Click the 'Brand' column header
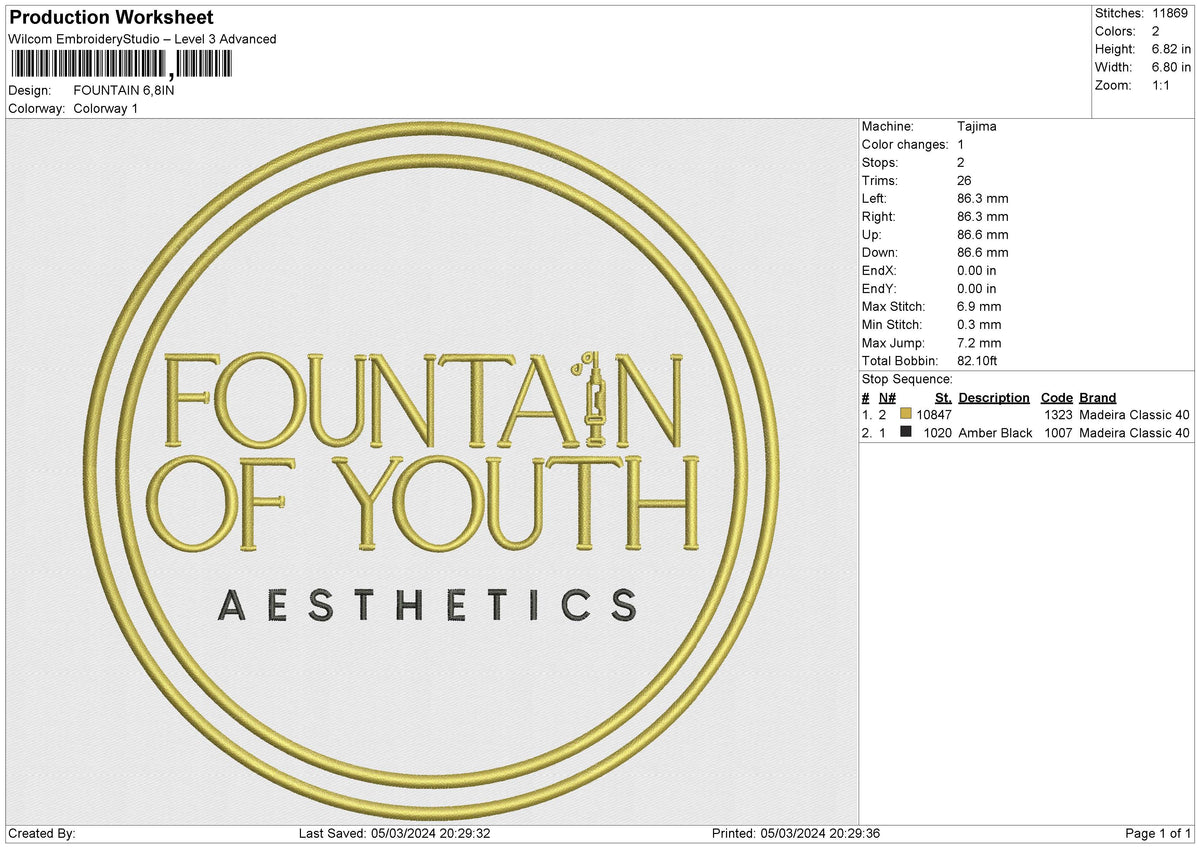 tap(1098, 397)
